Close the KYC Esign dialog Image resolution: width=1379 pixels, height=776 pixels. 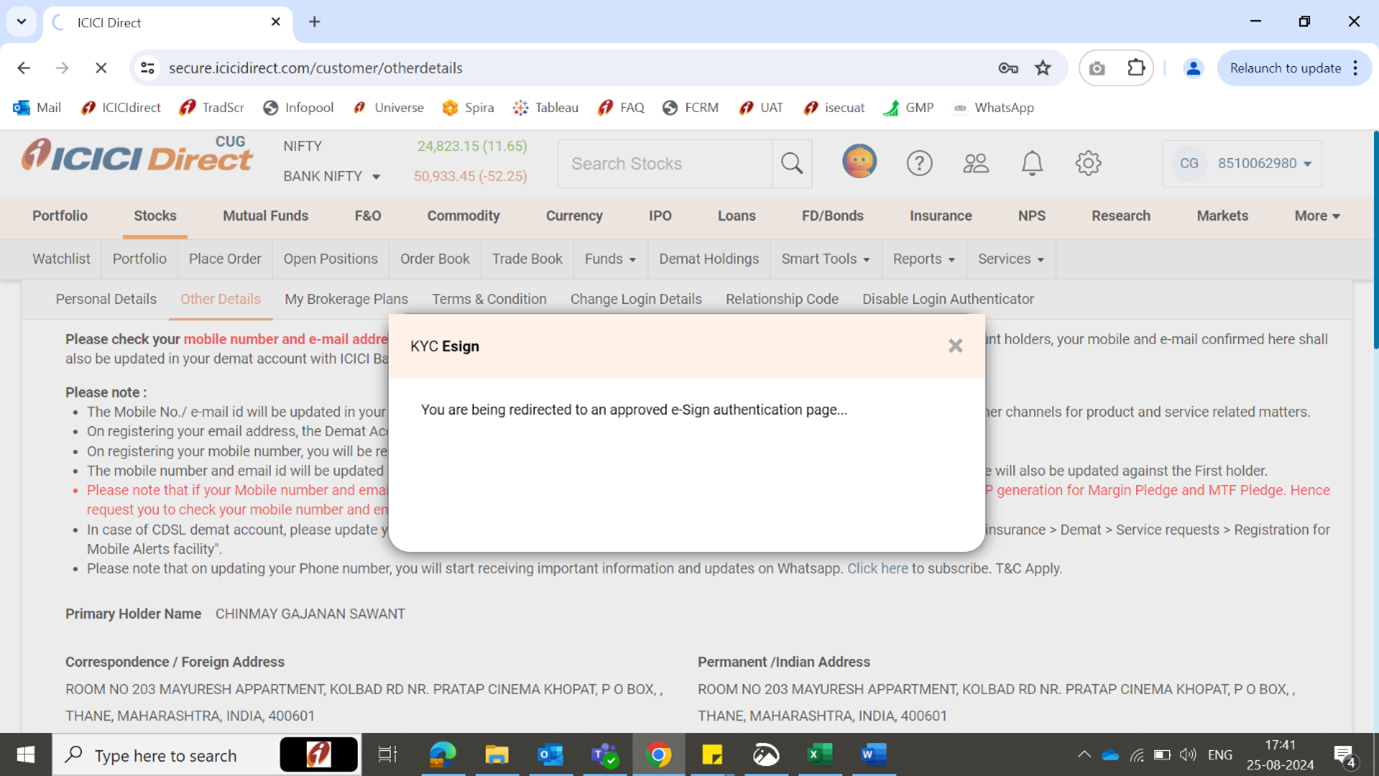[x=955, y=346]
